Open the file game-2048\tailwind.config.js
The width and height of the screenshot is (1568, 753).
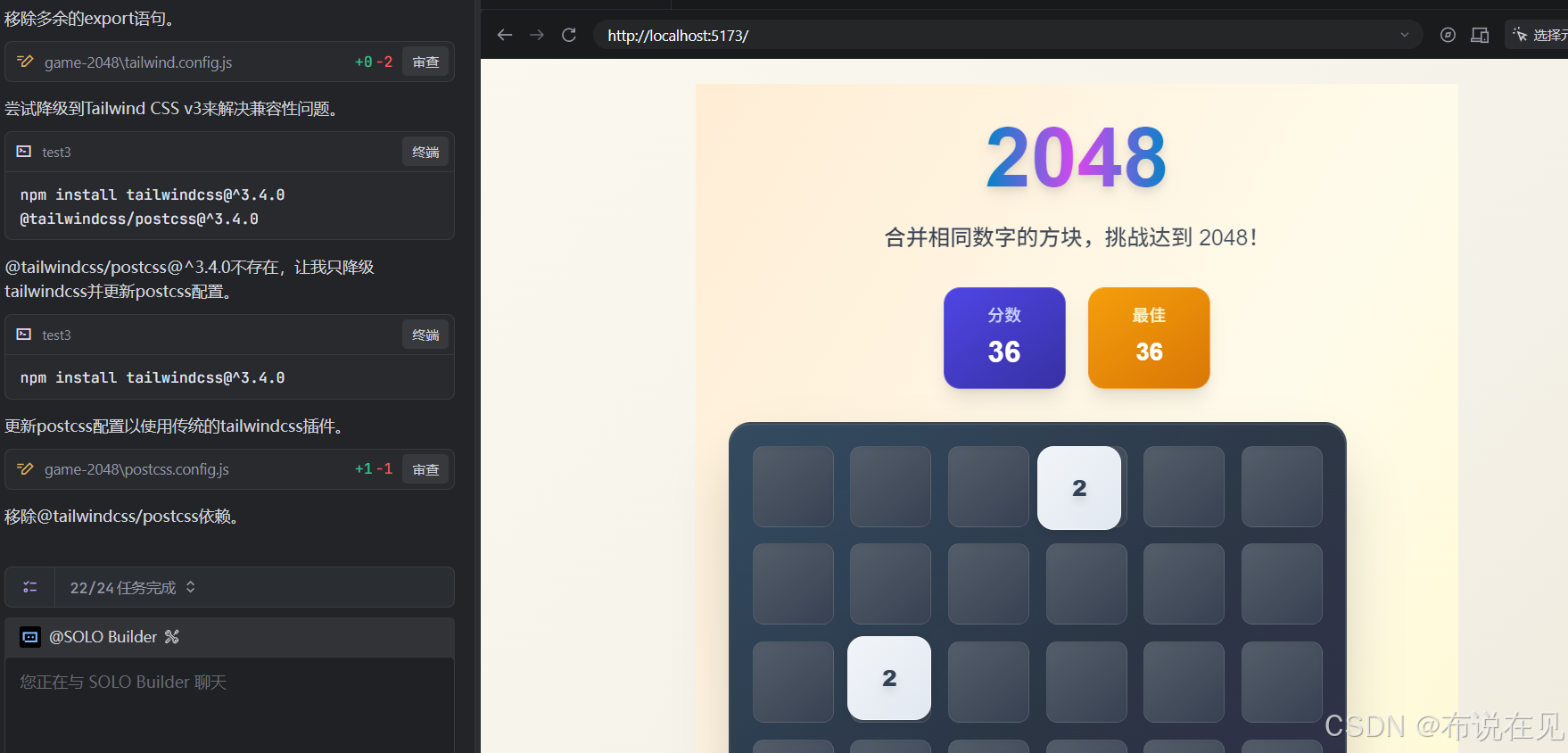(x=138, y=62)
